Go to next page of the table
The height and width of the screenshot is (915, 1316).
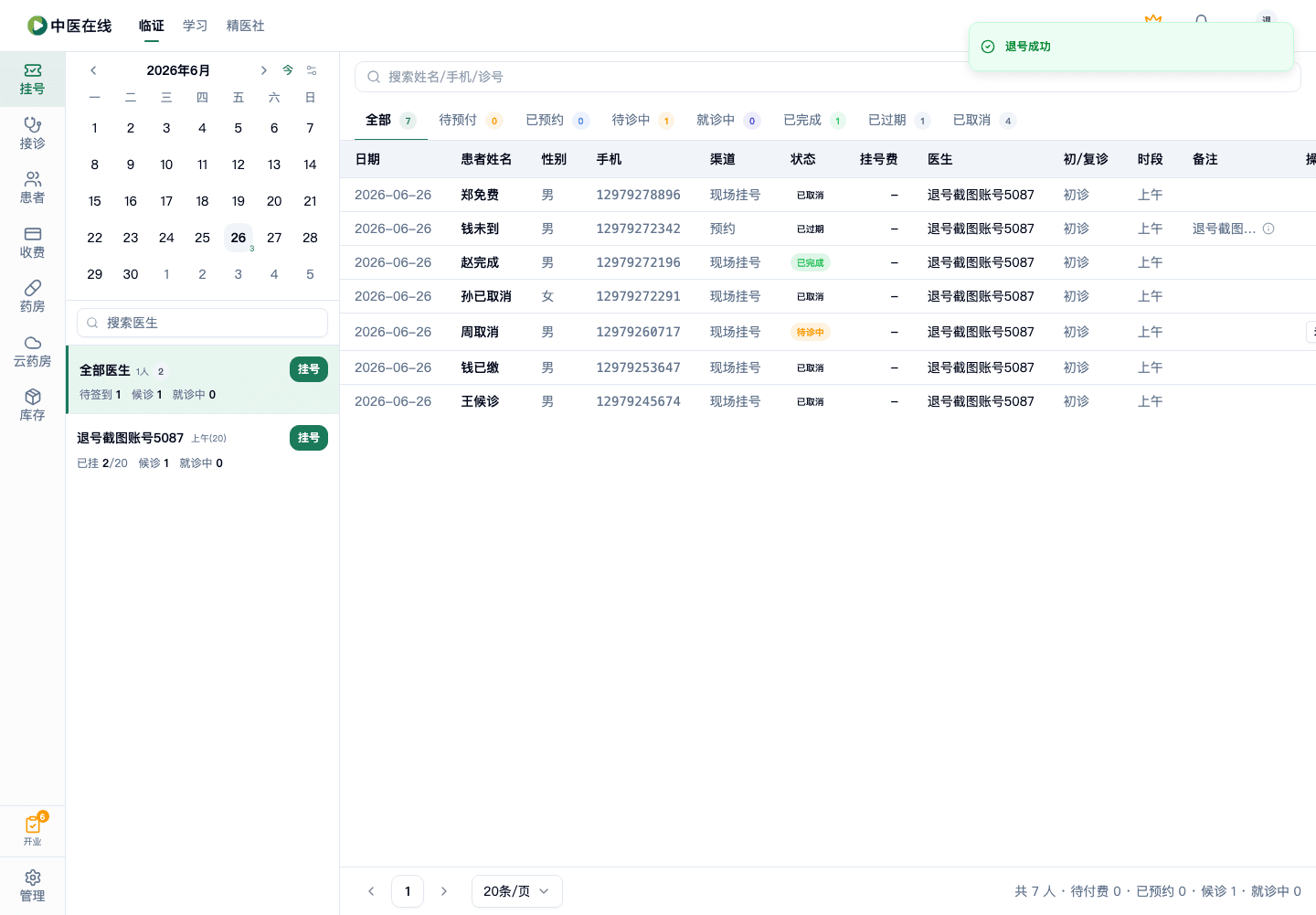444,891
